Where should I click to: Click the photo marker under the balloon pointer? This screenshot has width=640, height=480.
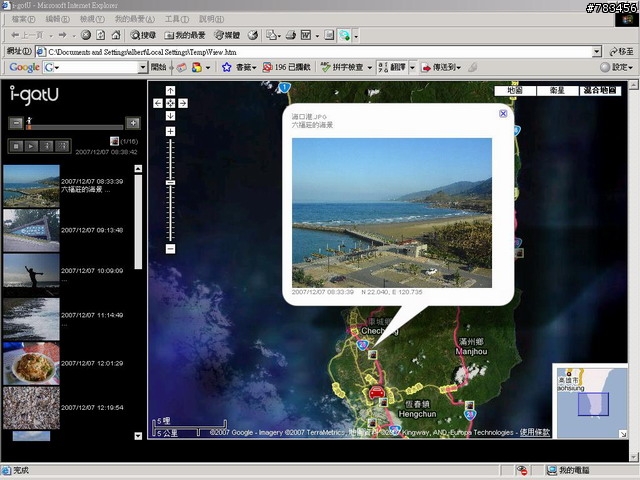pyautogui.click(x=372, y=354)
